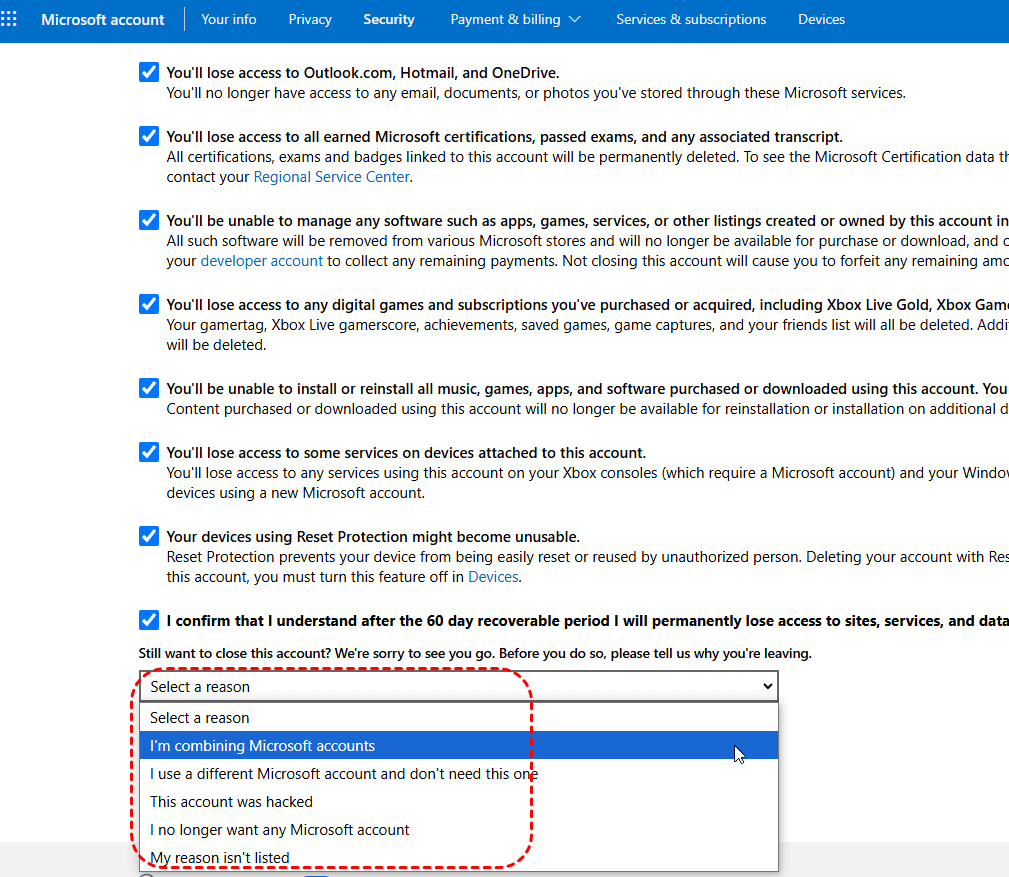Go to the Privacy tab
The height and width of the screenshot is (877, 1009).
tap(310, 19)
